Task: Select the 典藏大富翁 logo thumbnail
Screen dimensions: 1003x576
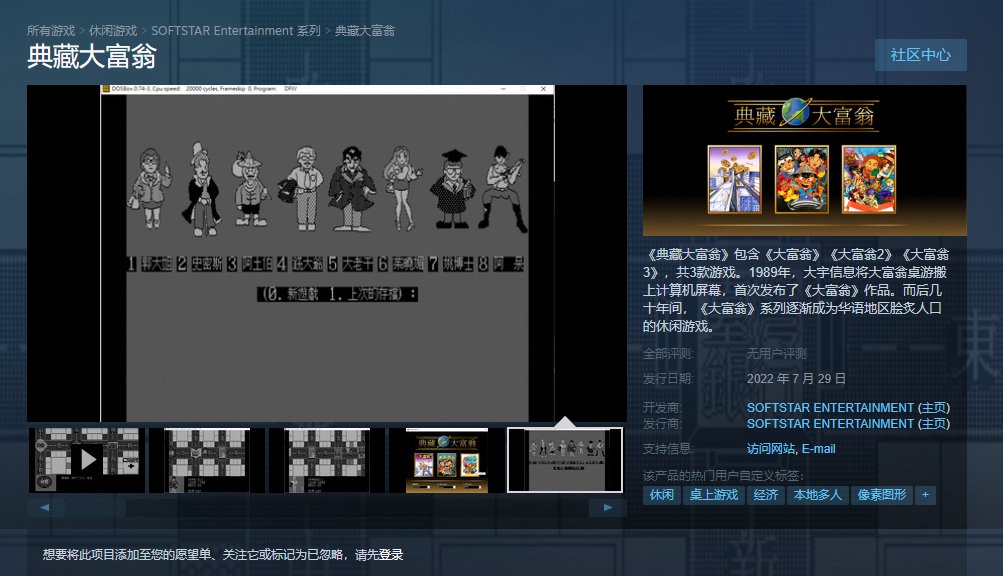Action: coord(447,460)
